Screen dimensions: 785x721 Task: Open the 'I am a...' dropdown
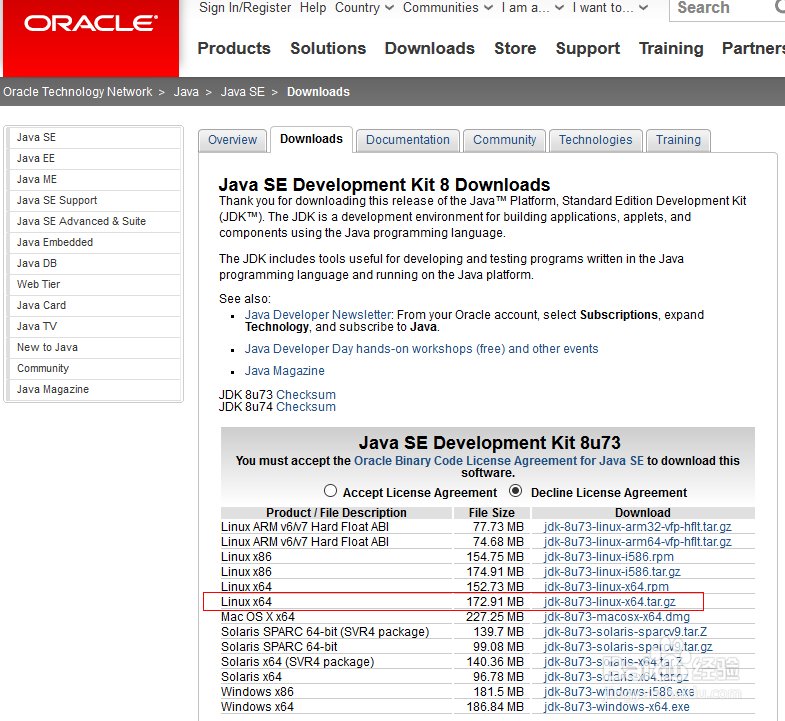[533, 8]
